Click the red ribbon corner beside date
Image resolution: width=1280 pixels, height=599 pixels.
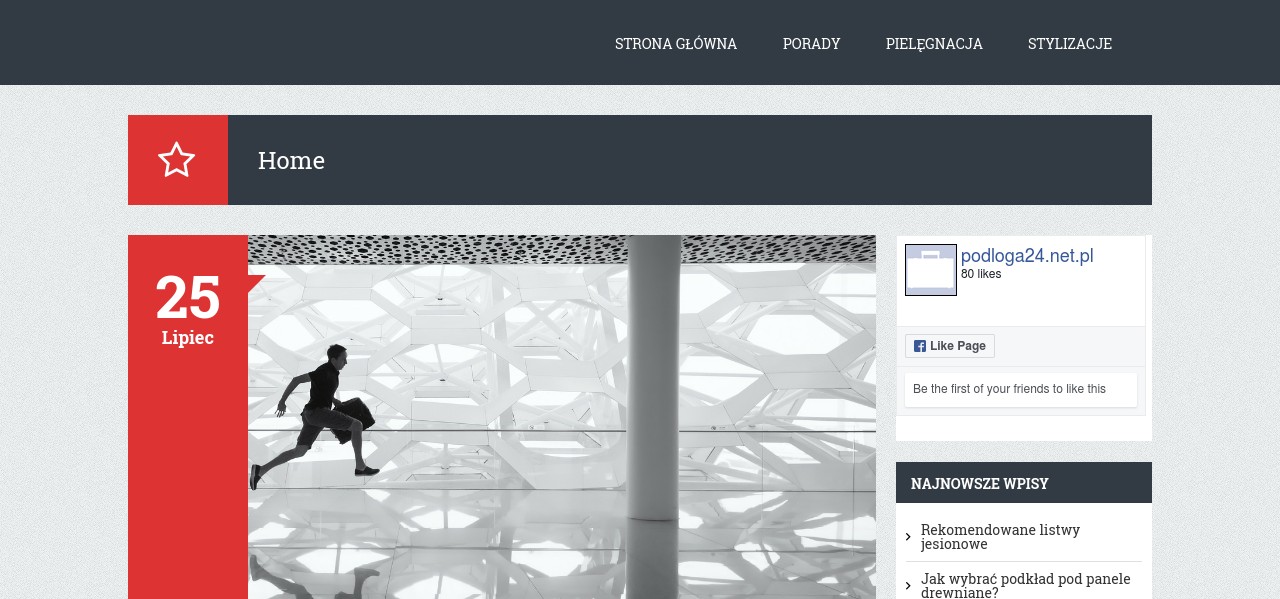(255, 283)
